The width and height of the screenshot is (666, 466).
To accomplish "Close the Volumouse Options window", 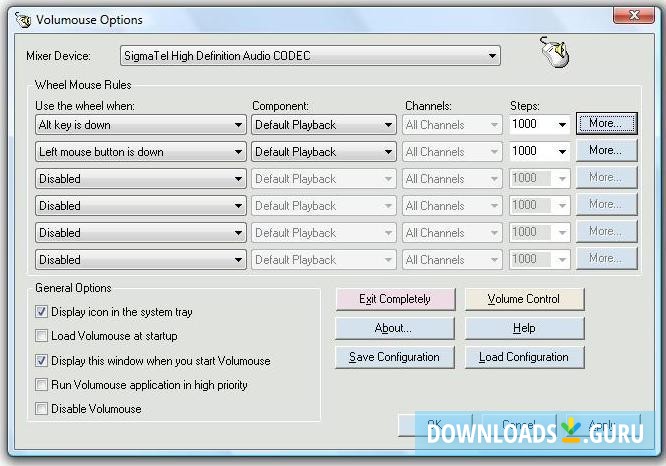I will [x=634, y=15].
